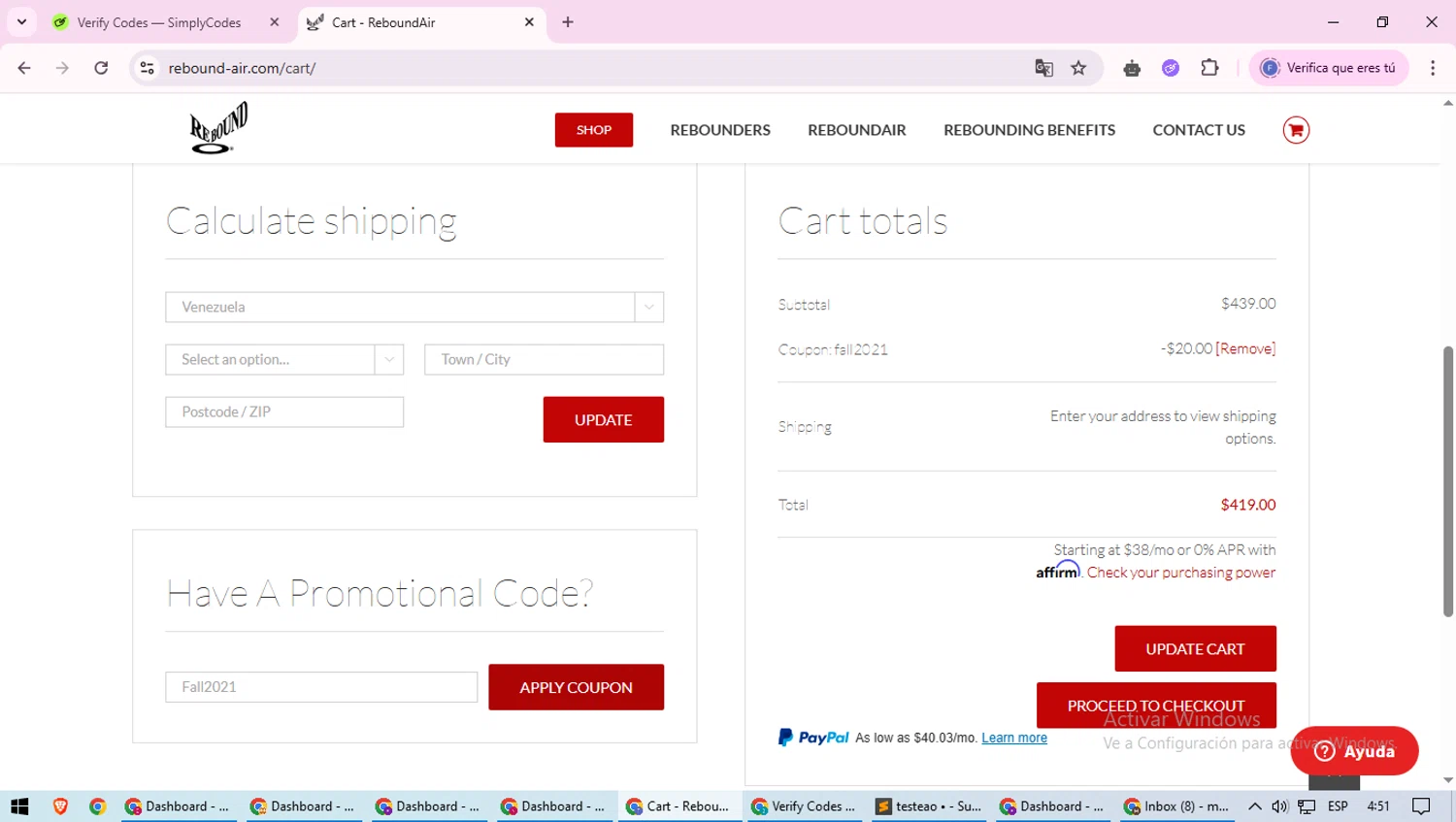Open network settings icon in tray
1456x822 pixels.
(1307, 806)
